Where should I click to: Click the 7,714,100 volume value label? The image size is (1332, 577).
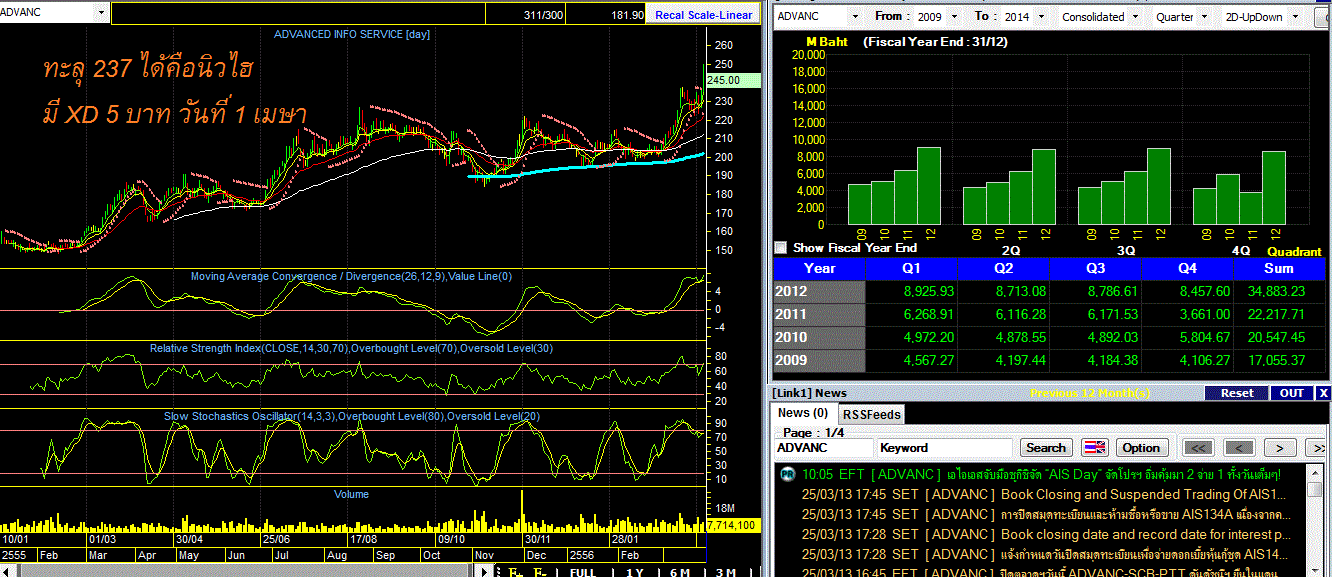(732, 525)
